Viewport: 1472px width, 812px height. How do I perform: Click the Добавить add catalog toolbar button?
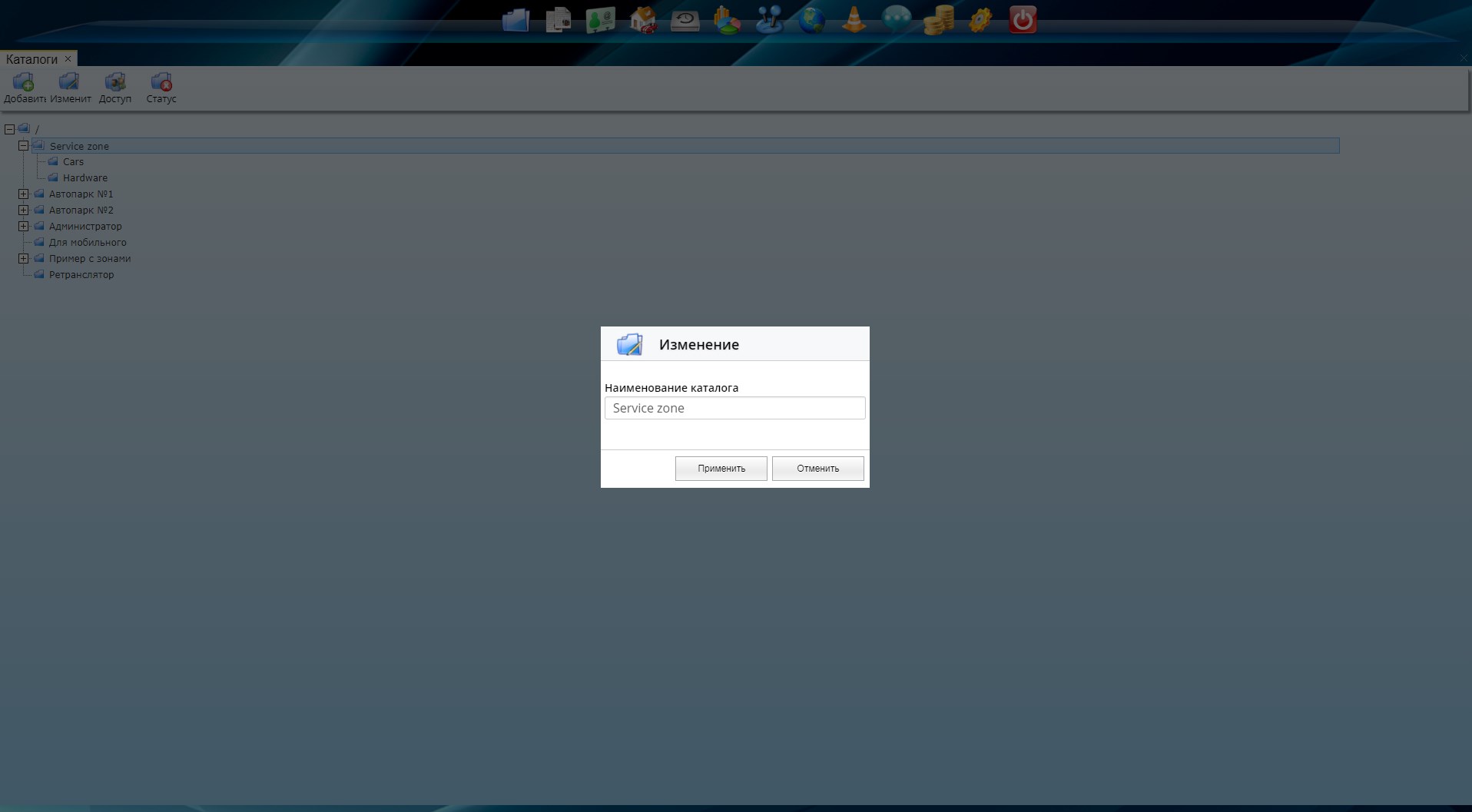coord(24,87)
